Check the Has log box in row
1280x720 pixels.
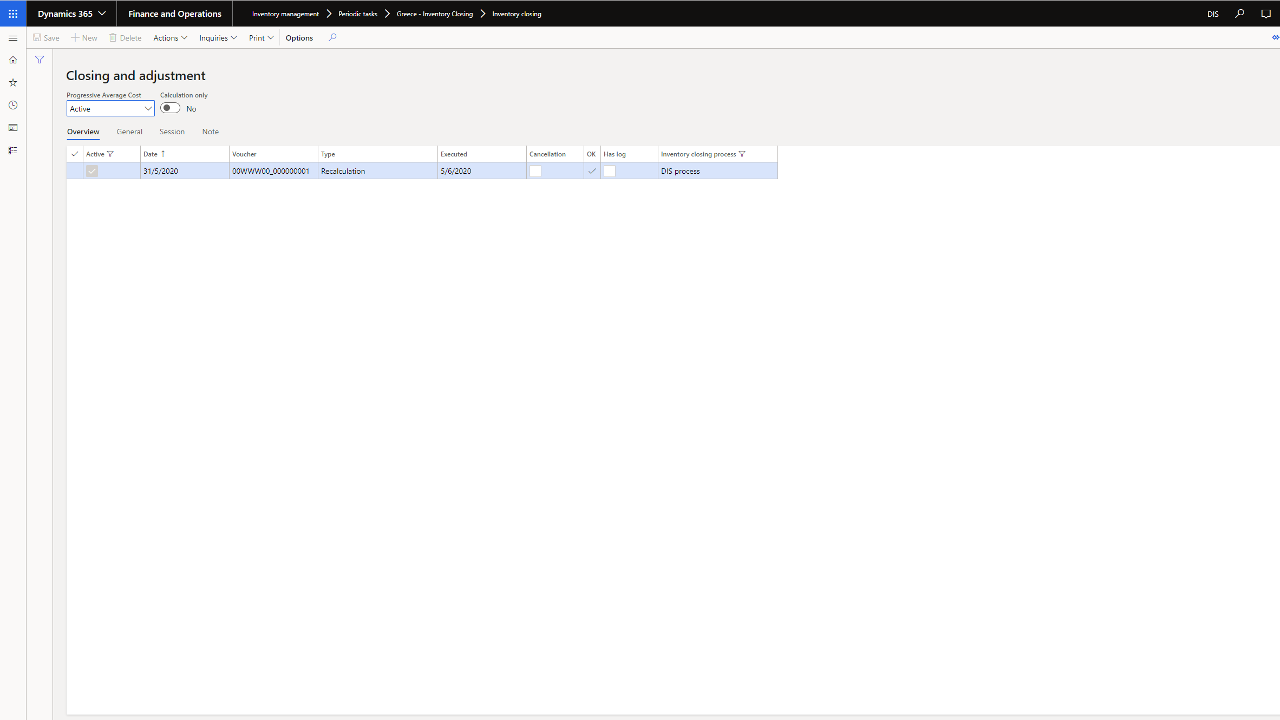click(609, 171)
